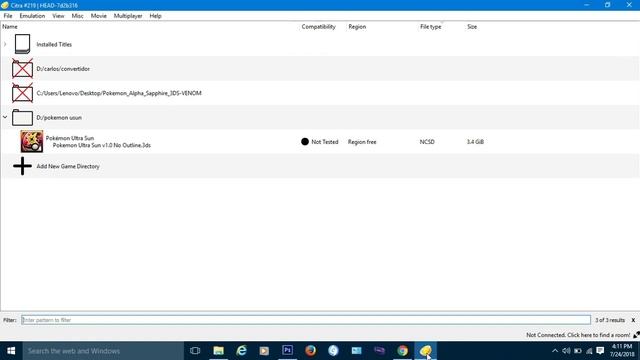Open the Movie menu
This screenshot has width=640, height=360.
click(99, 16)
